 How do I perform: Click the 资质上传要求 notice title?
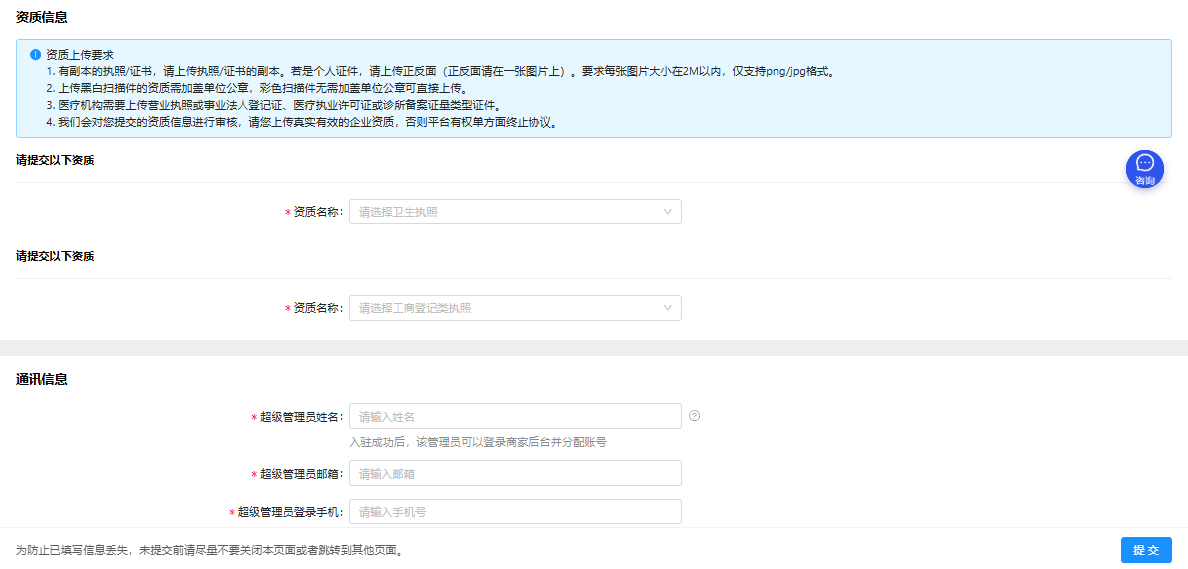point(80,55)
